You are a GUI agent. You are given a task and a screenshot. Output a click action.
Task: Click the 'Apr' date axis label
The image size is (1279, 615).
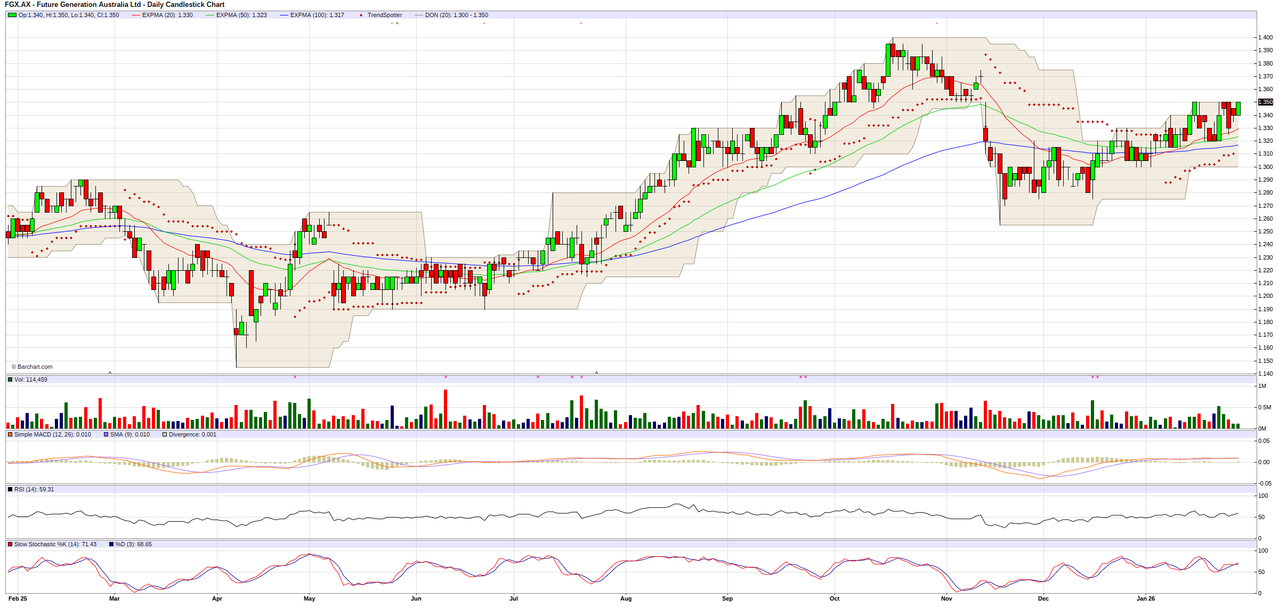[x=217, y=598]
